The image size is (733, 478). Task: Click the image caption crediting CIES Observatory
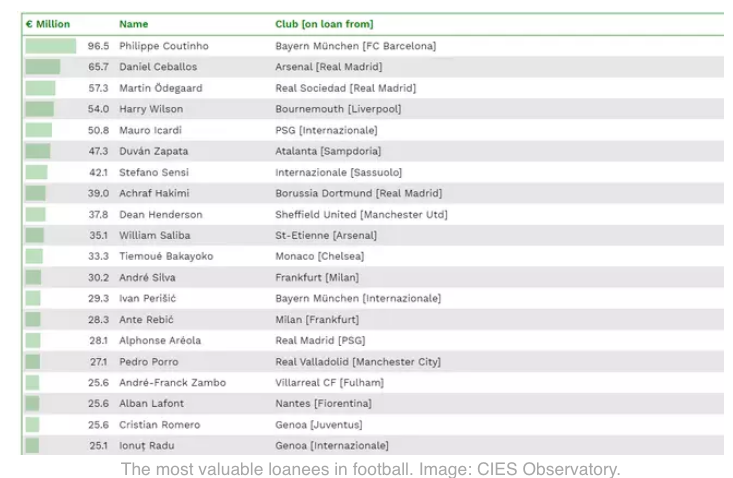coord(370,469)
